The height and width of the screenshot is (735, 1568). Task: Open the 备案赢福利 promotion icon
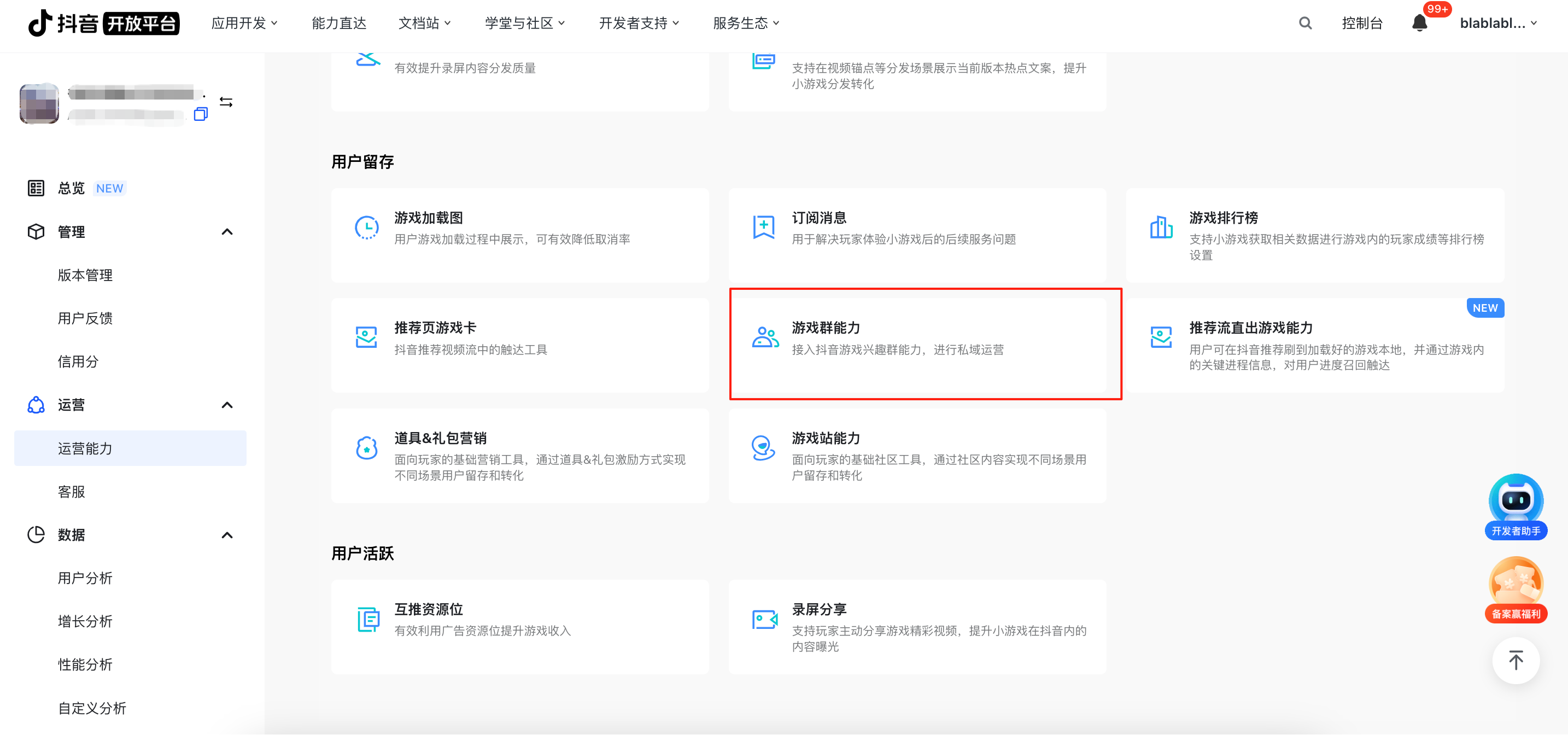coord(1516,590)
